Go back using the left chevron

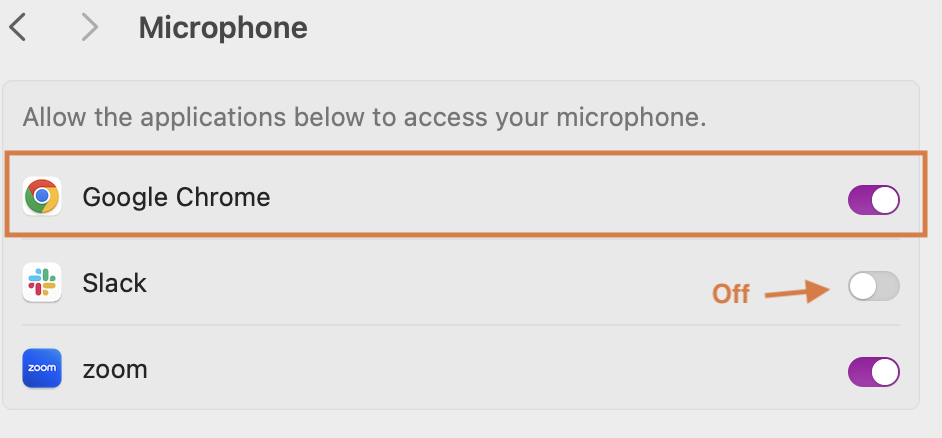[x=17, y=28]
